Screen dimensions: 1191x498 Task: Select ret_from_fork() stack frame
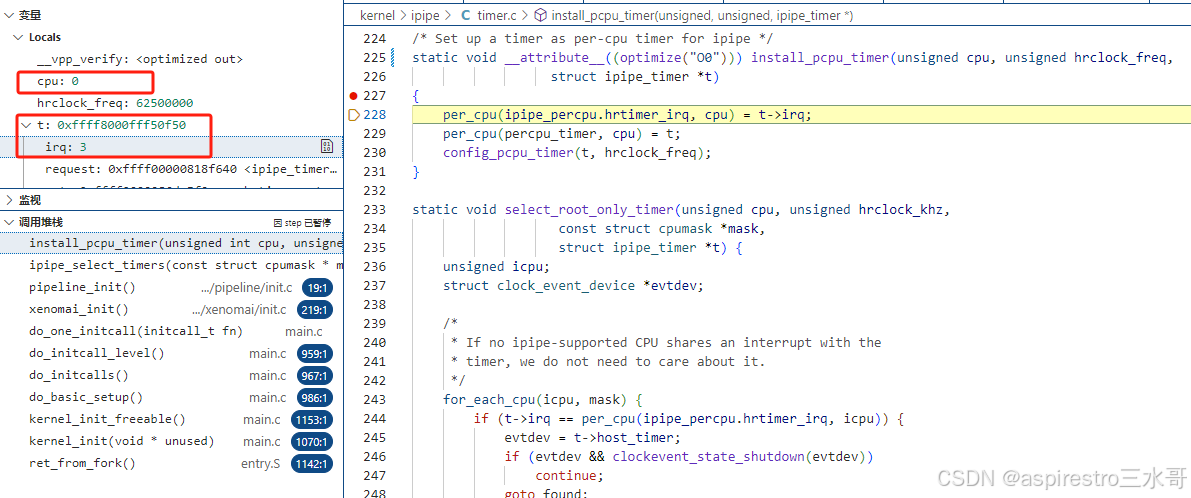(x=172, y=463)
